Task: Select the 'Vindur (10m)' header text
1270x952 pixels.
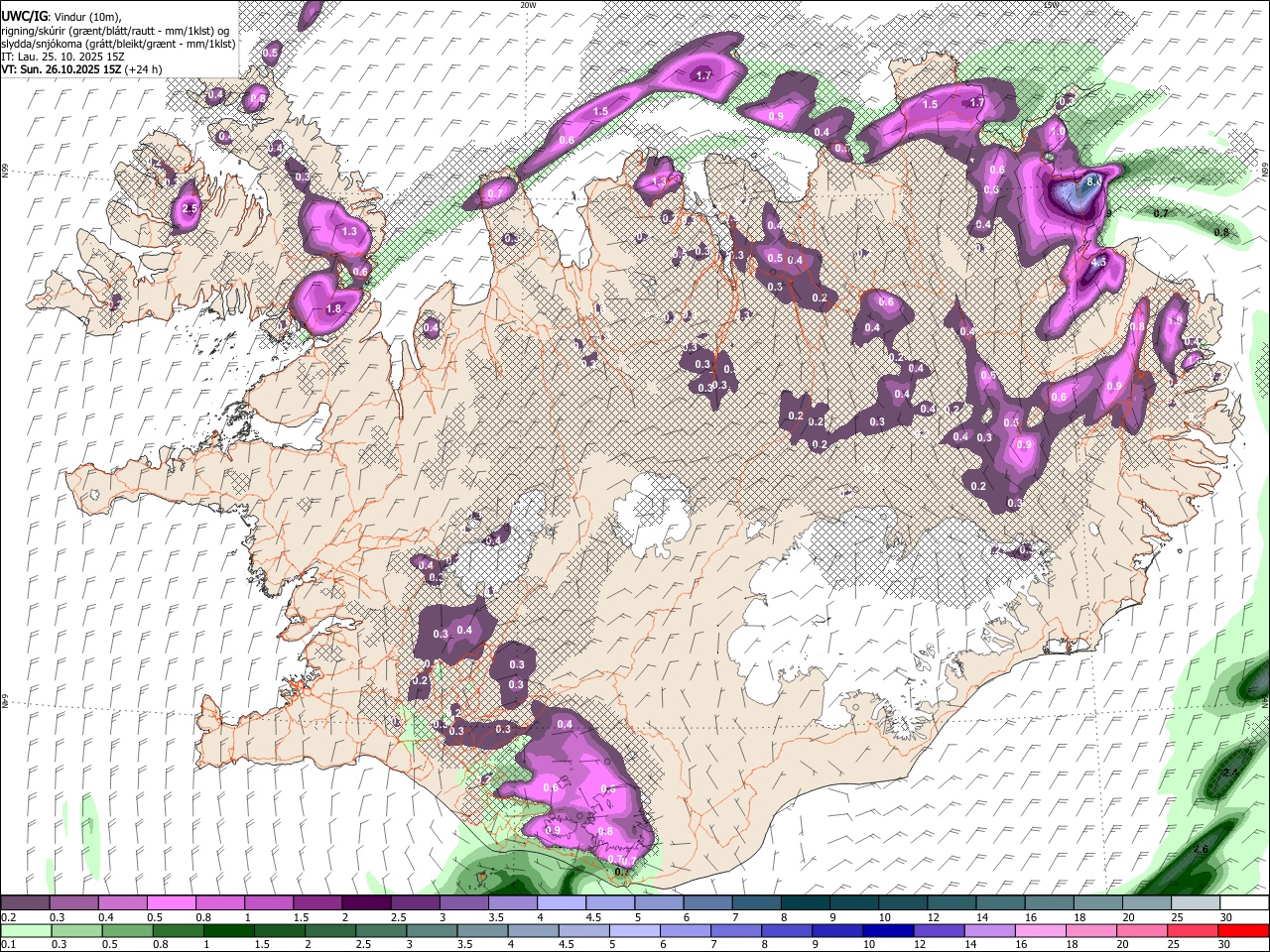Action: click(x=87, y=16)
